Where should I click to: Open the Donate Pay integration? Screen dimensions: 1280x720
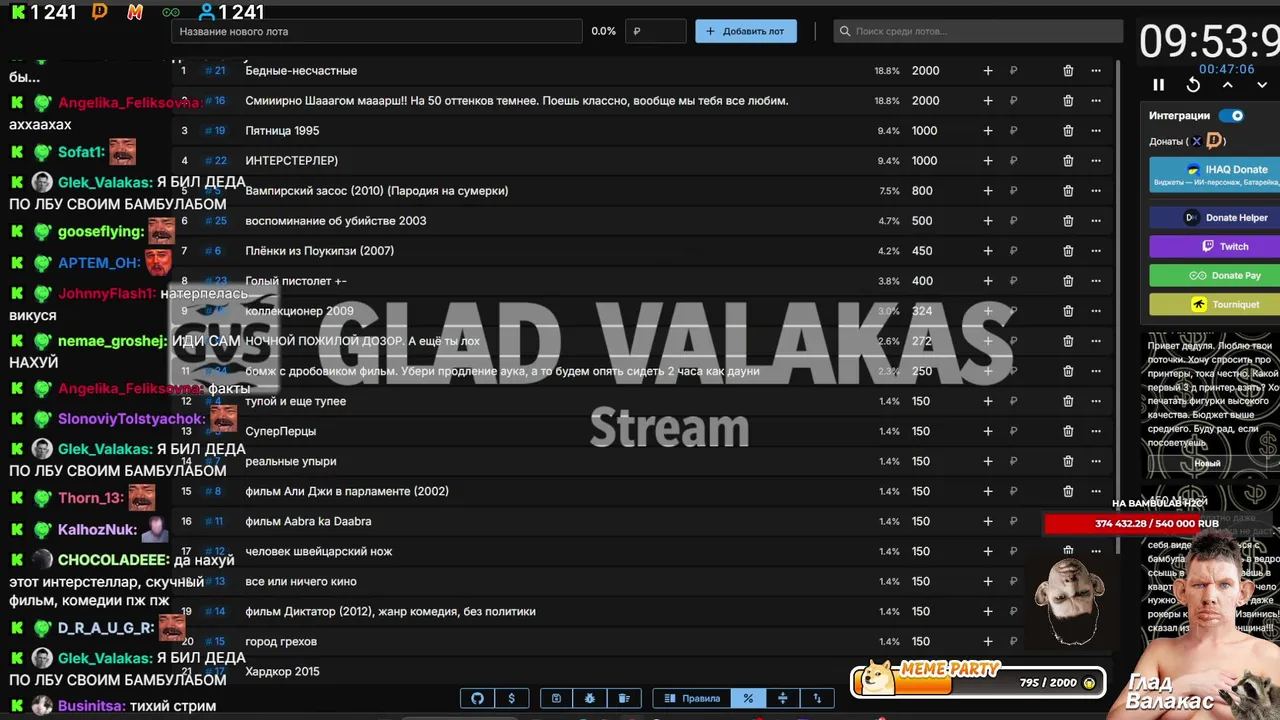1214,275
